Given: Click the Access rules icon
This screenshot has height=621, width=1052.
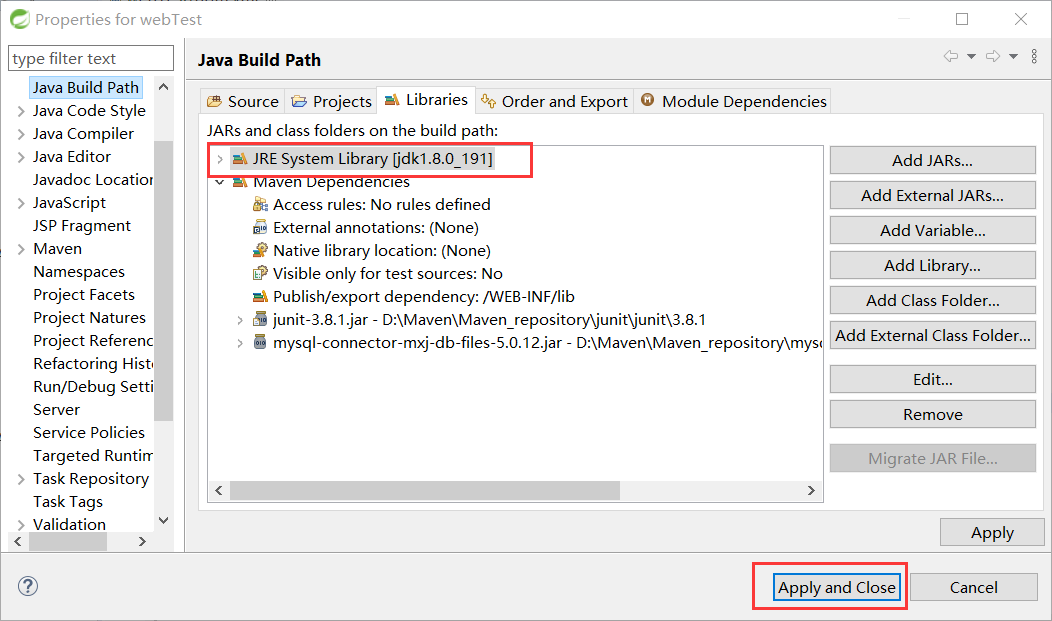Looking at the screenshot, I should pos(260,204).
